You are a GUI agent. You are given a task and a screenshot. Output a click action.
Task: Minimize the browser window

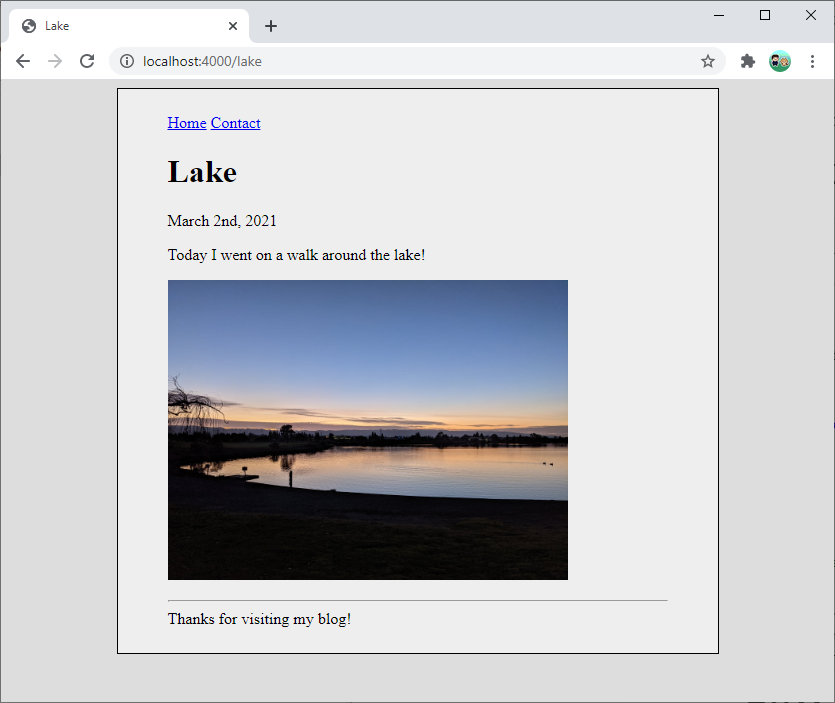point(719,15)
